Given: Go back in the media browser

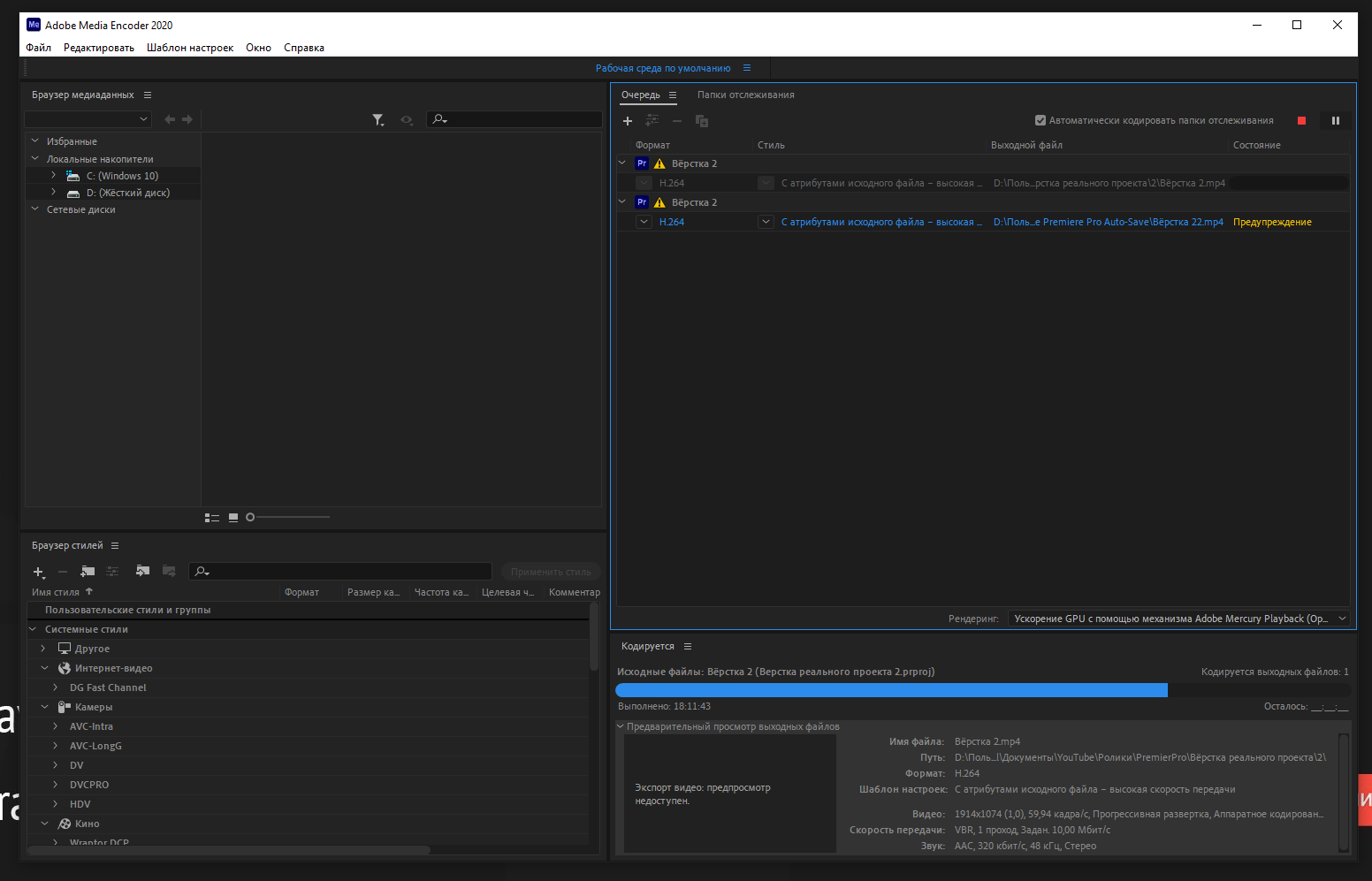Looking at the screenshot, I should (170, 119).
